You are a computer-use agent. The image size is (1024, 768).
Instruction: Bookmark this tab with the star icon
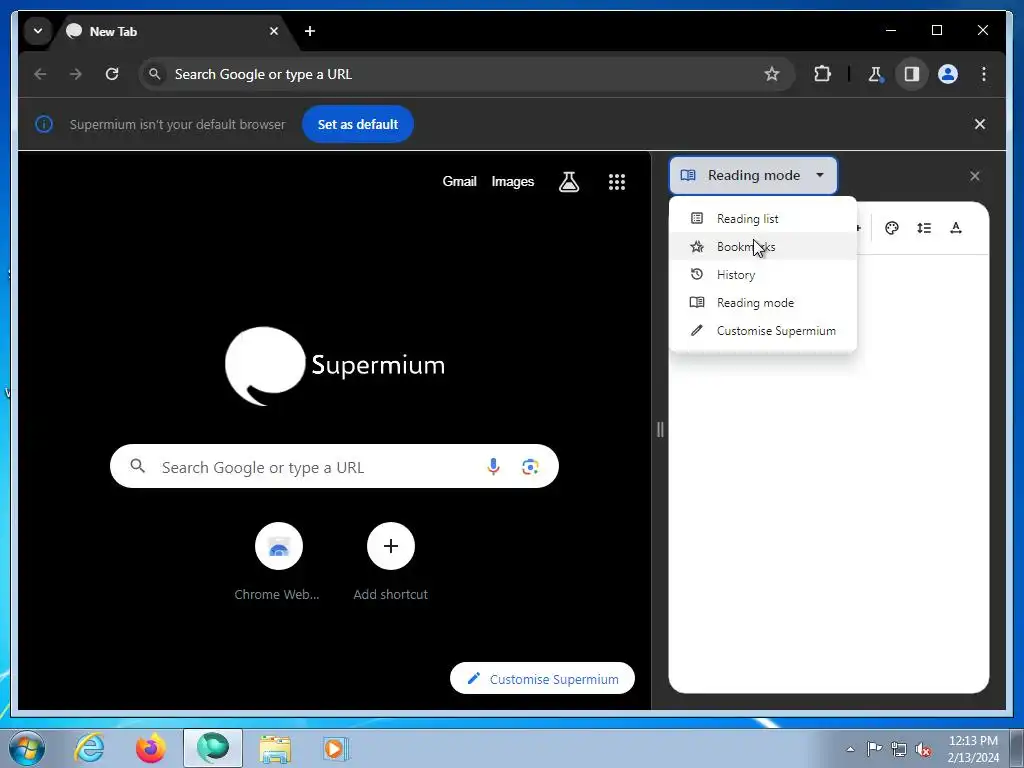click(772, 74)
